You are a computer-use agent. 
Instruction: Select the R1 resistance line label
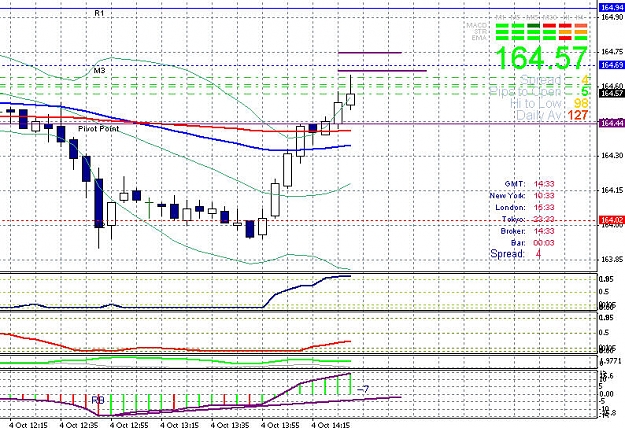[x=99, y=13]
